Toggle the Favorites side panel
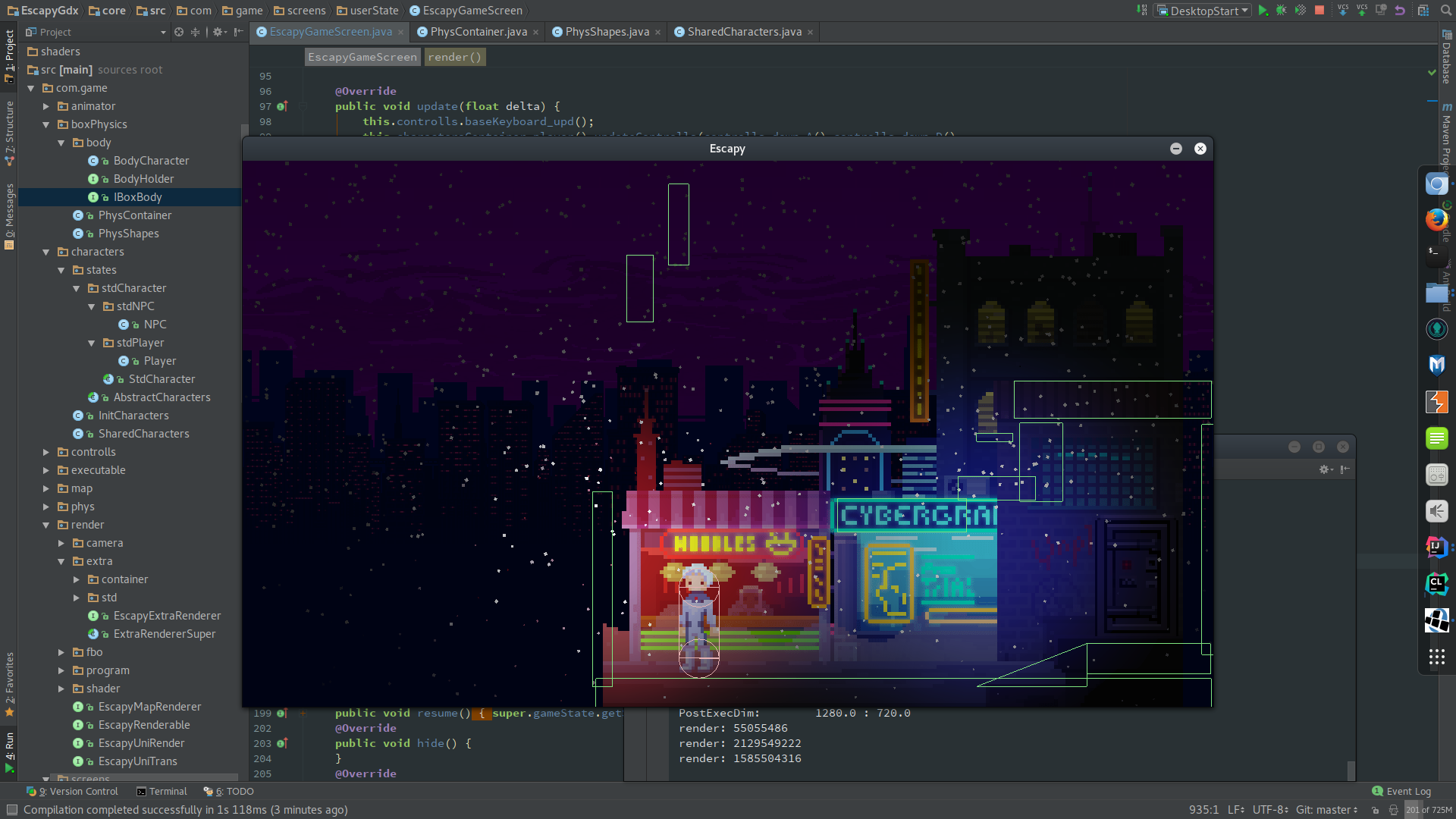Viewport: 1456px width, 819px height. point(9,682)
